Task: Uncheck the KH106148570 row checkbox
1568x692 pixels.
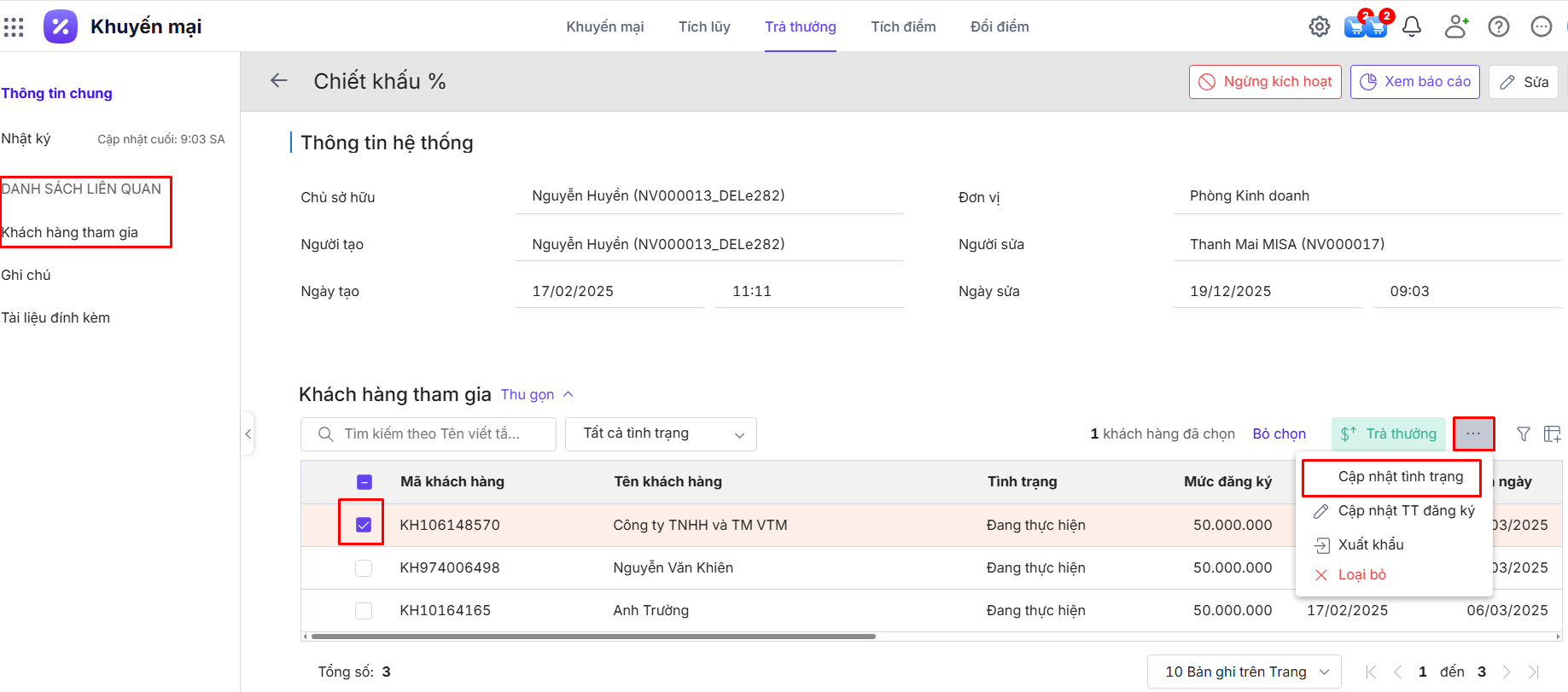Action: click(364, 525)
